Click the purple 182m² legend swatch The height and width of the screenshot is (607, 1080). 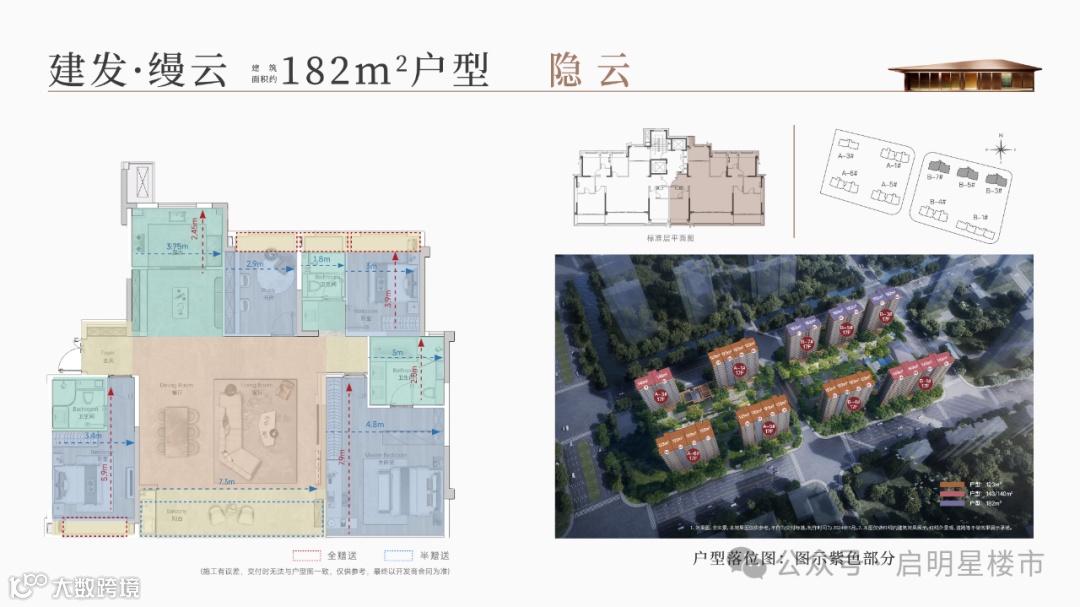(x=953, y=503)
